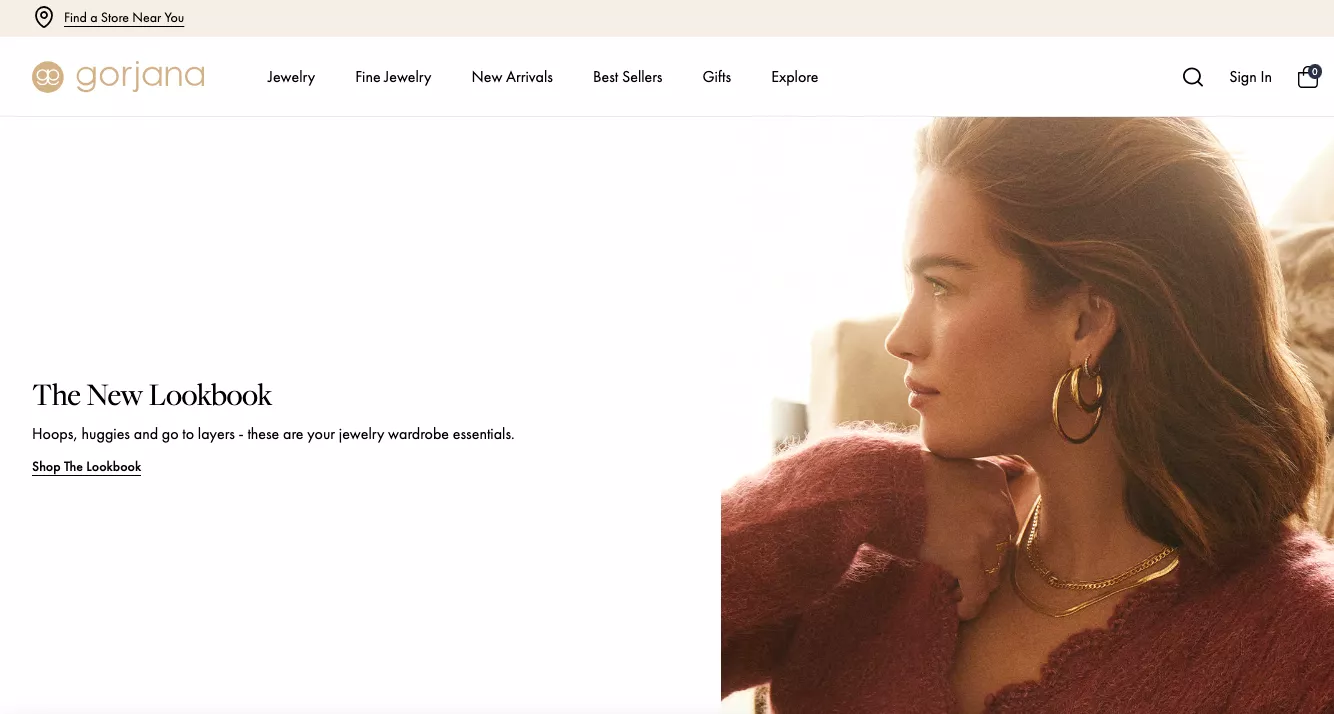Click the search magnifying glass icon
The image size is (1334, 714).
[1193, 77]
